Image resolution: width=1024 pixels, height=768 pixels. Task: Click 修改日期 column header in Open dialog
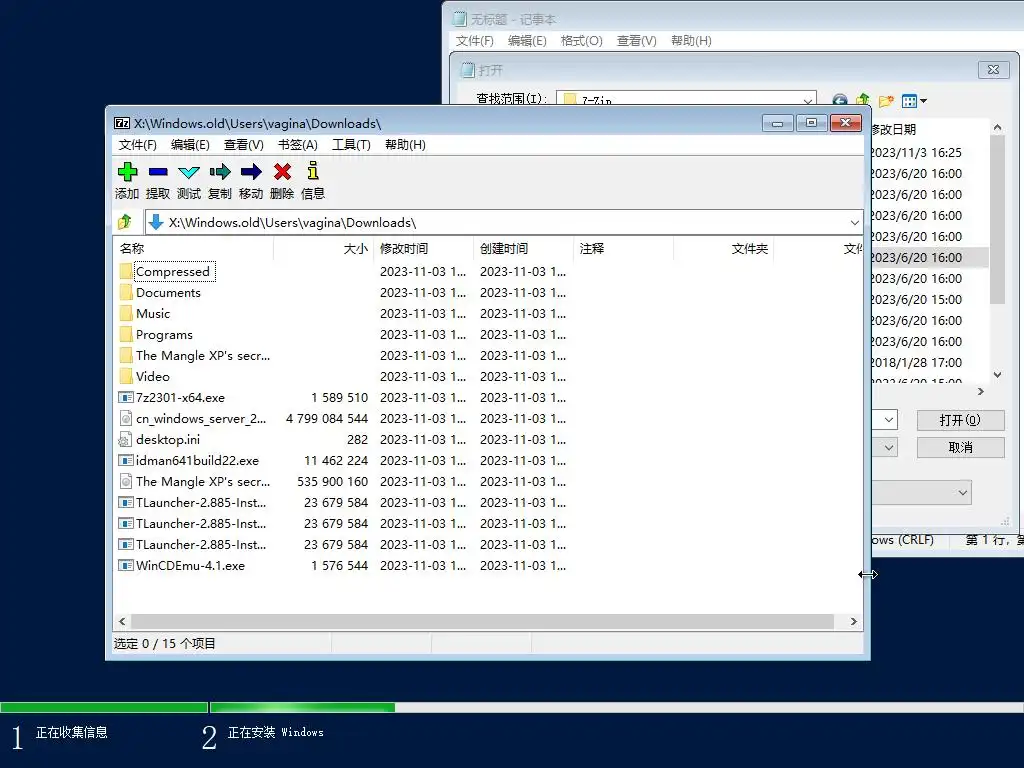(893, 129)
